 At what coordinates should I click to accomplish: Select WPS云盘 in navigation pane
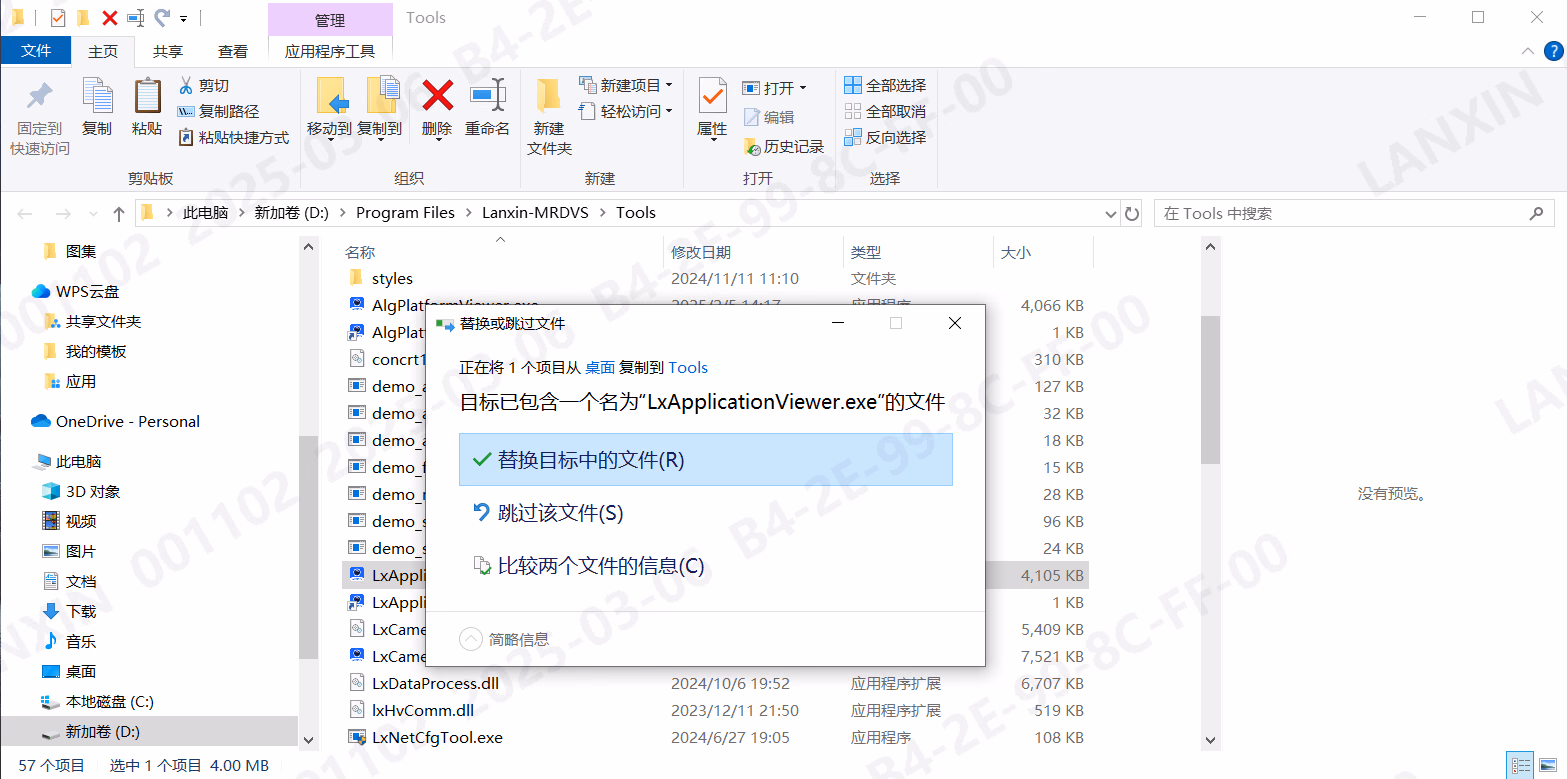click(88, 292)
